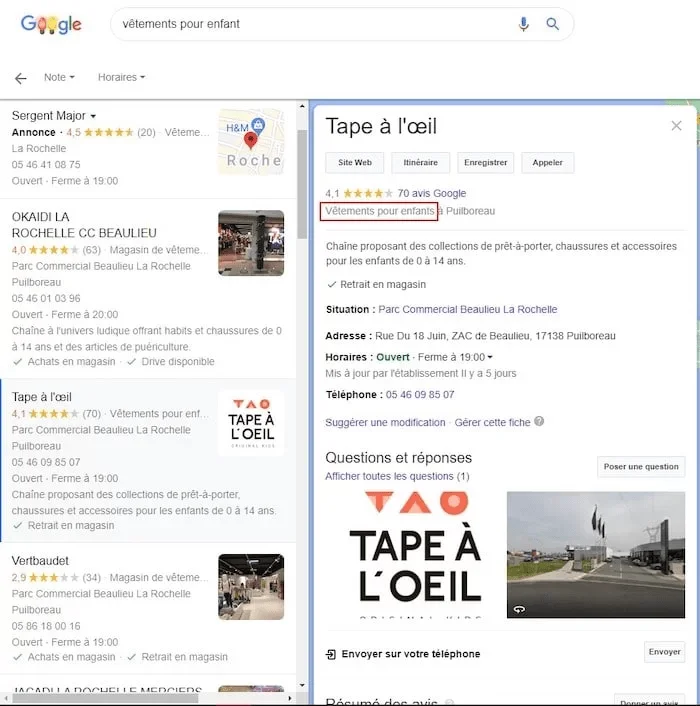Select the Sergent Major listing title
700x706 pixels.
[x=49, y=116]
